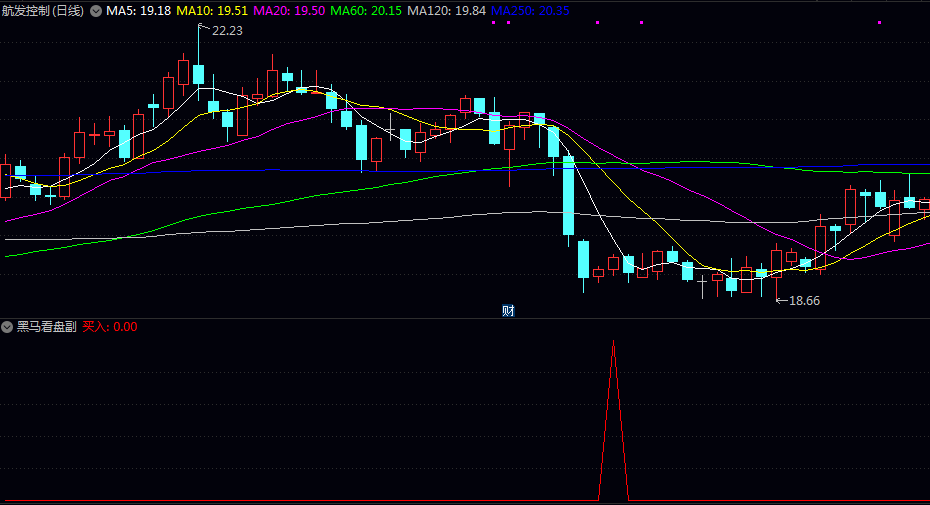Click the first magenta dot marker at top
This screenshot has height=505, width=930.
tap(494, 22)
